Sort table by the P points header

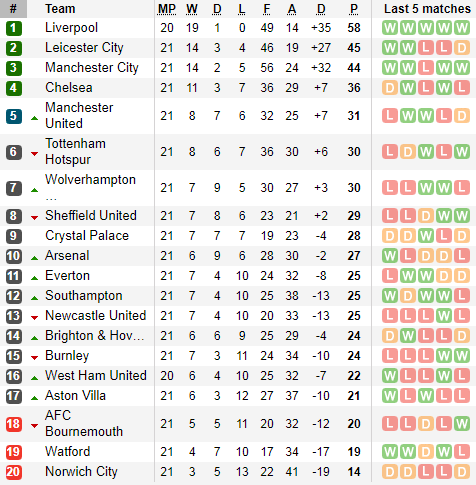(x=354, y=9)
